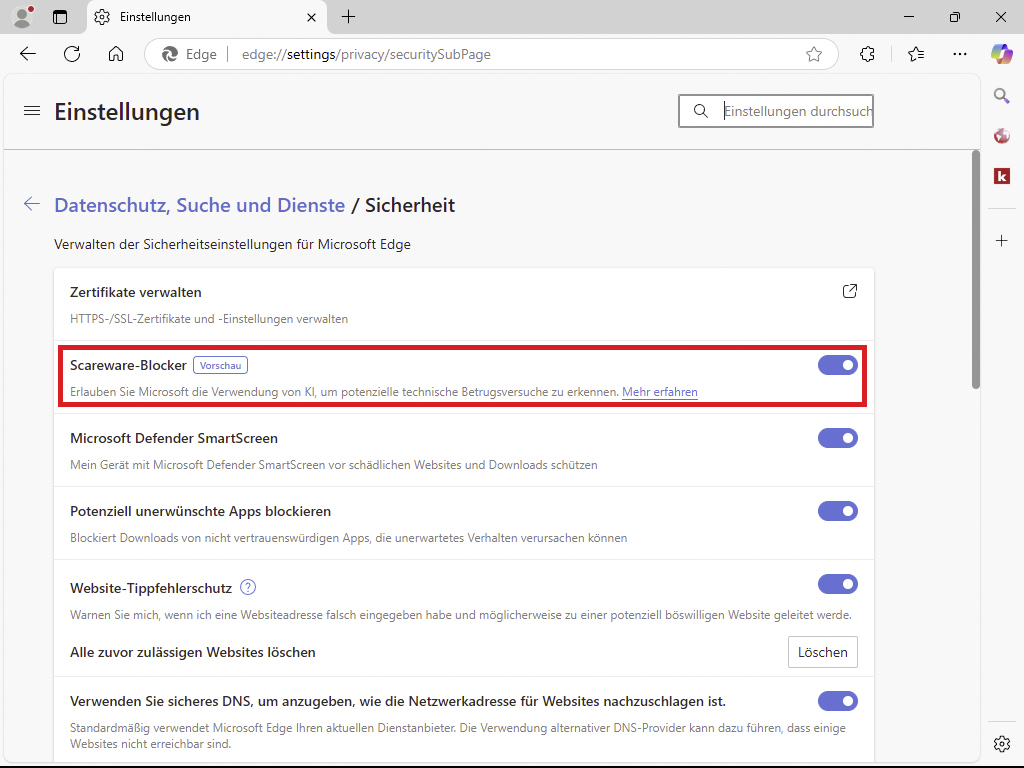Click 'Alle zuvor zulässigen Websites löschen' text
The height and width of the screenshot is (768, 1024).
(x=193, y=652)
